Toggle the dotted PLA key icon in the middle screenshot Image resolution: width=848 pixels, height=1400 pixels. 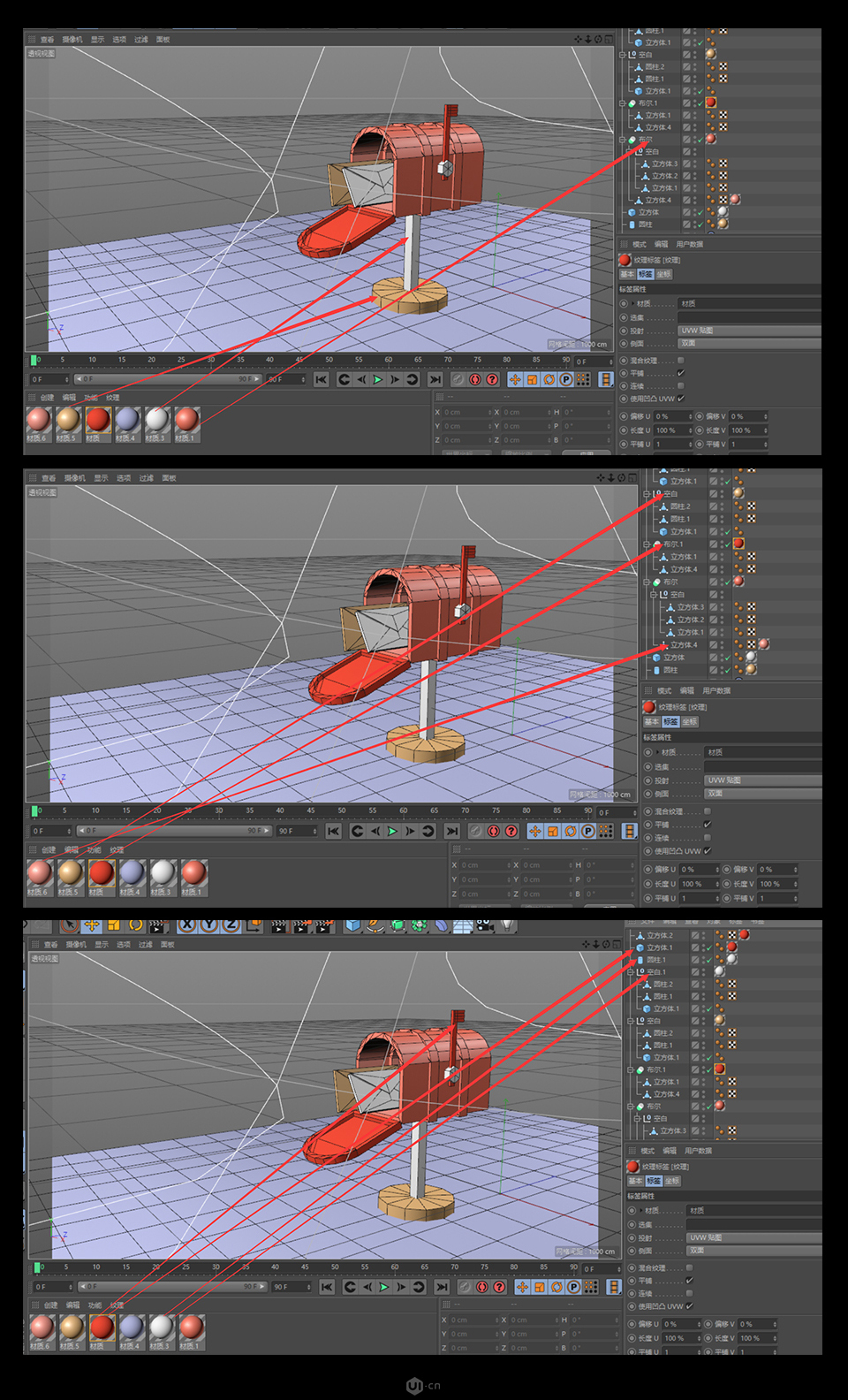pos(606,831)
